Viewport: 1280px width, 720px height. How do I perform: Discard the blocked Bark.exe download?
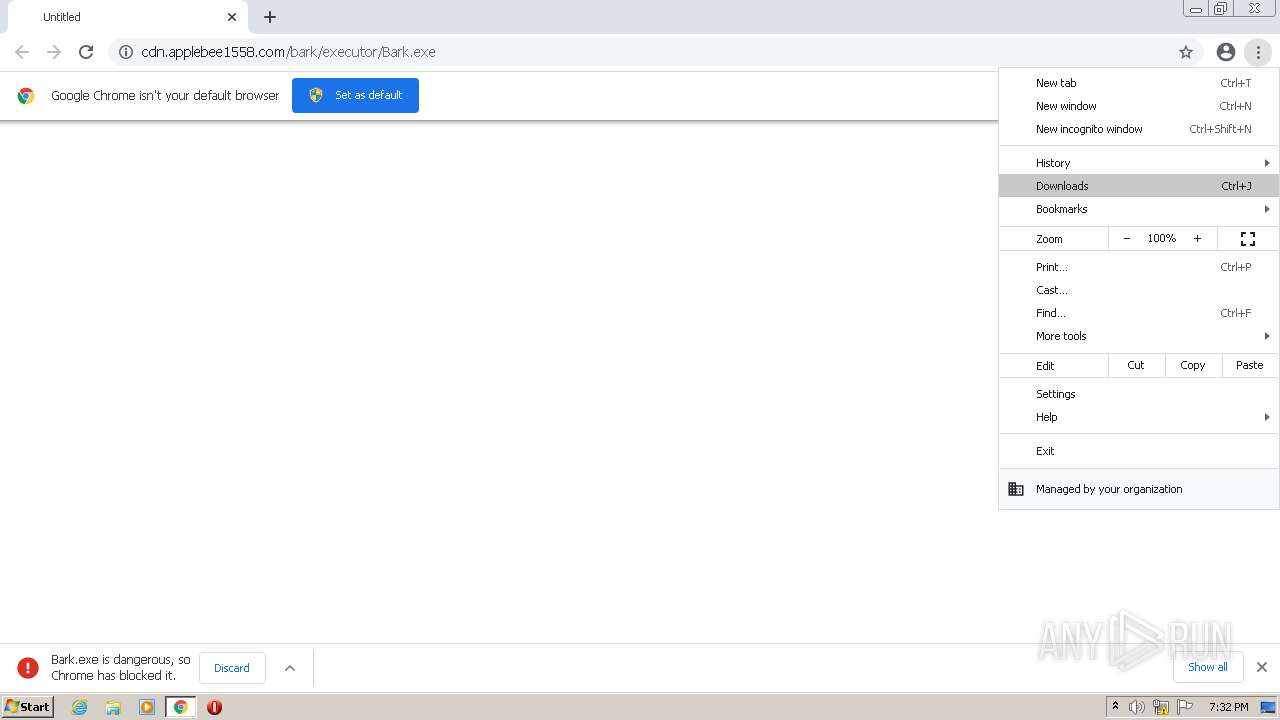pyautogui.click(x=232, y=668)
